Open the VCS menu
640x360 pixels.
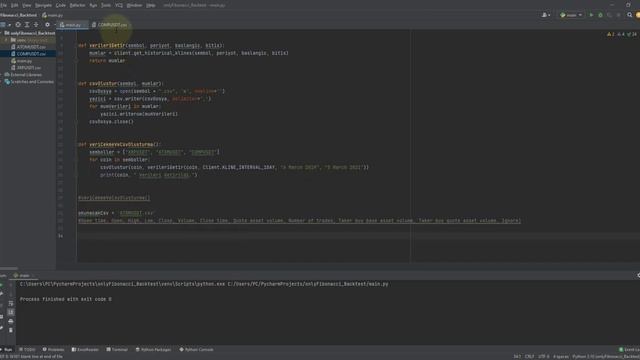click(119, 5)
